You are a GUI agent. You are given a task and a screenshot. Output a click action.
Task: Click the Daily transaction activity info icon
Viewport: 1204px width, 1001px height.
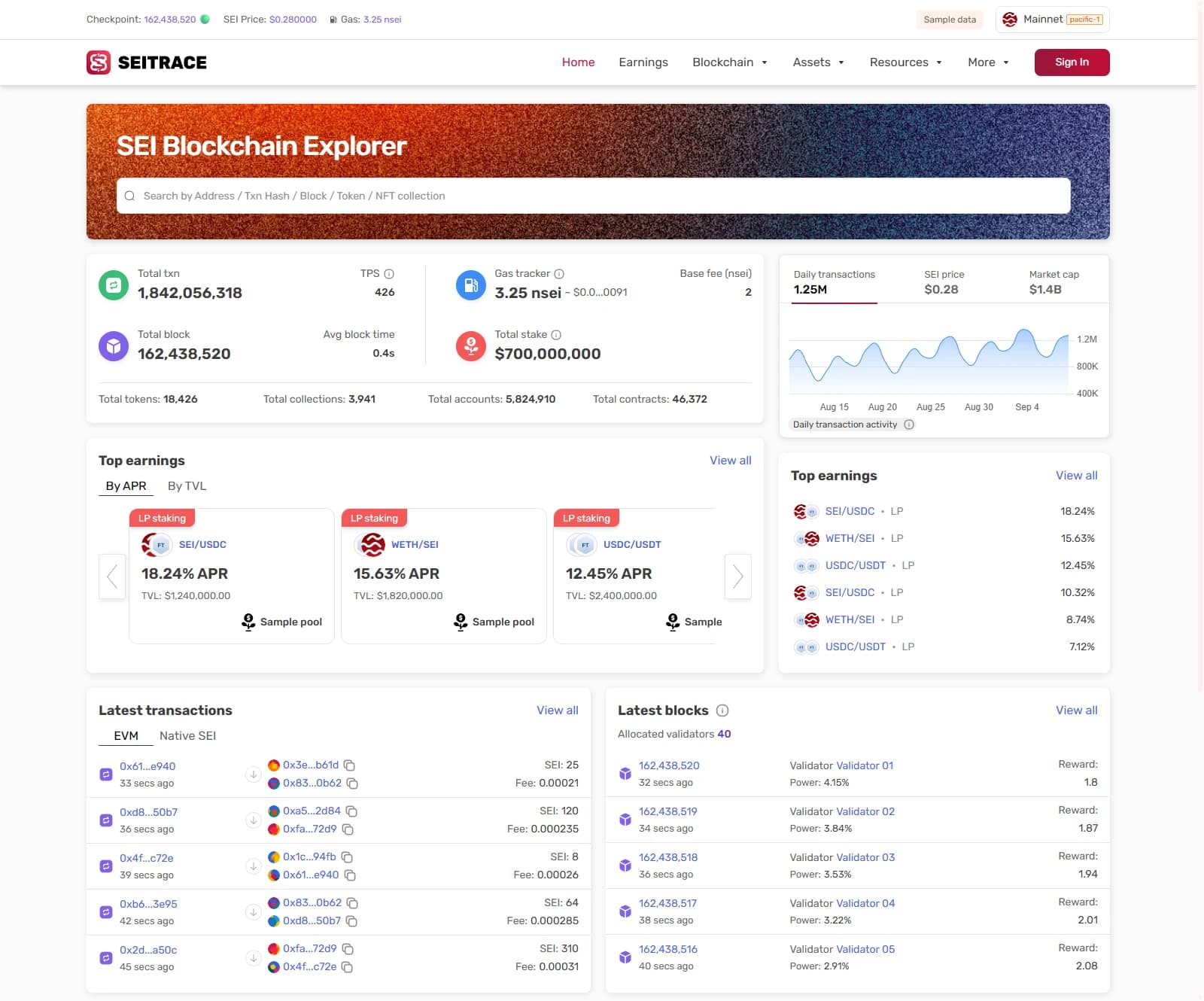(x=909, y=424)
